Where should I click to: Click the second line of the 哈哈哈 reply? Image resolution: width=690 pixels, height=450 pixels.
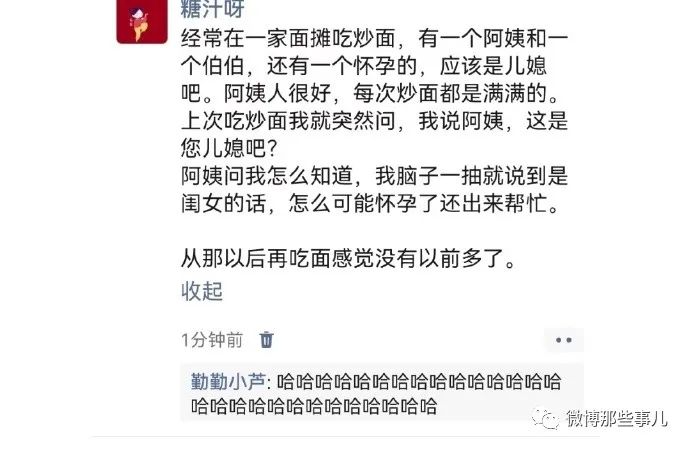[314, 406]
